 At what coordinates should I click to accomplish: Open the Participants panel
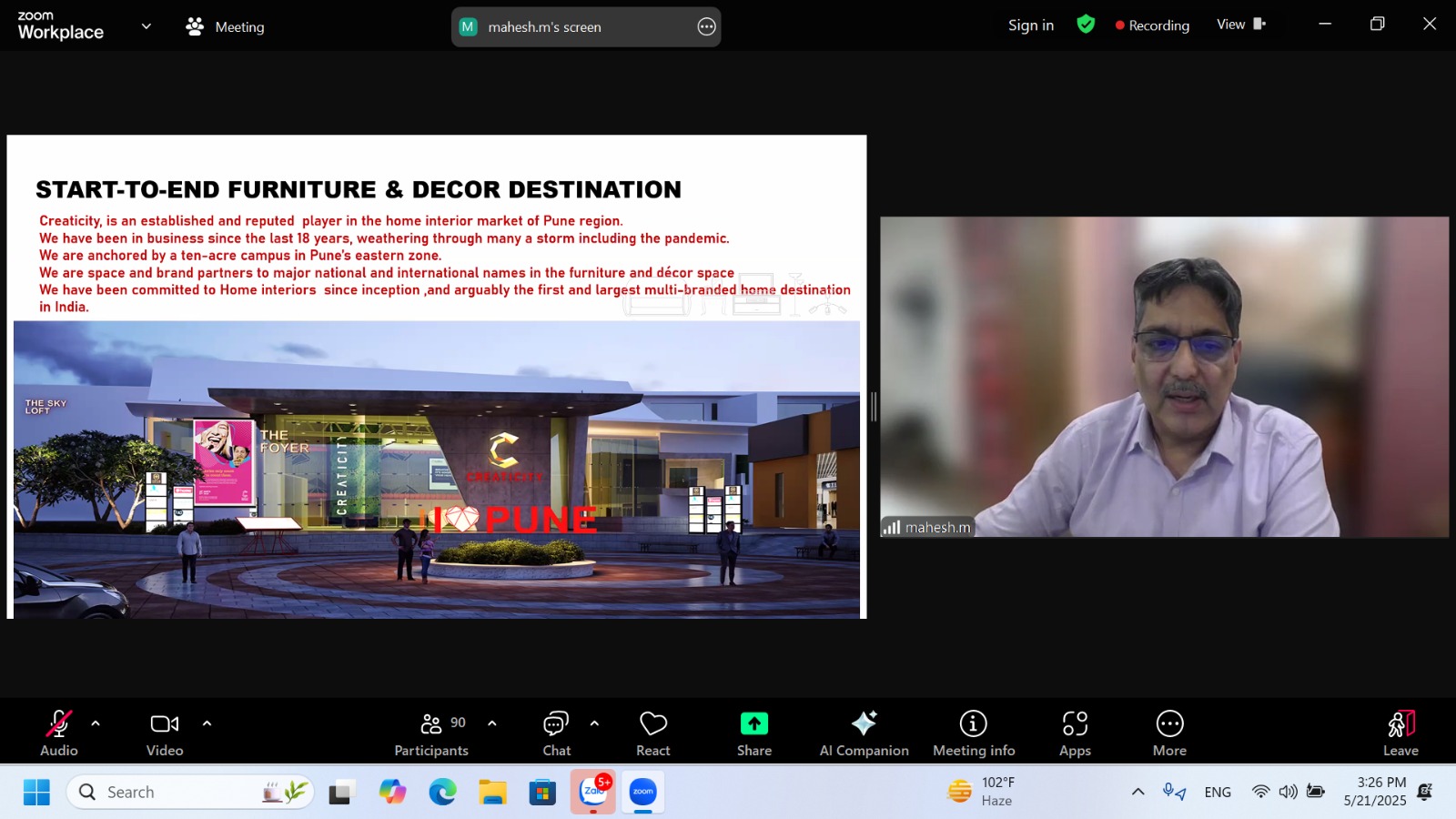coord(431,733)
